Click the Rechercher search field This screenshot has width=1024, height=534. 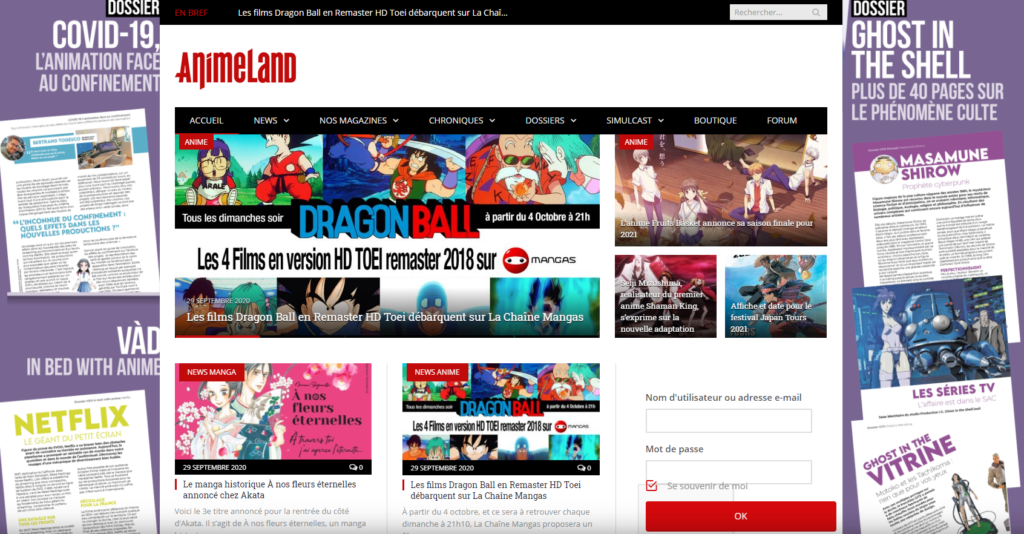(771, 12)
